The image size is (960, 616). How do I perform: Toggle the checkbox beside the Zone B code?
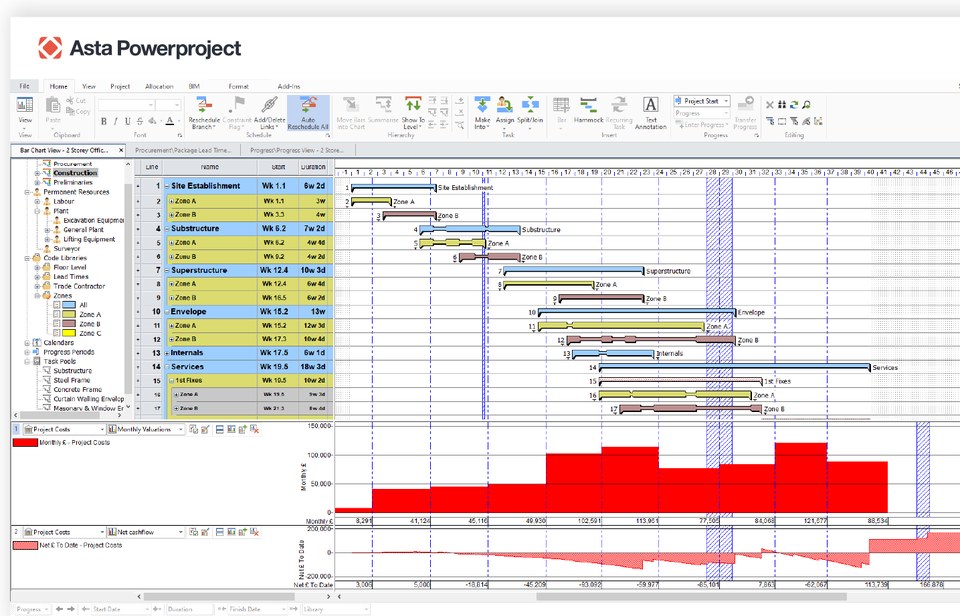click(56, 324)
